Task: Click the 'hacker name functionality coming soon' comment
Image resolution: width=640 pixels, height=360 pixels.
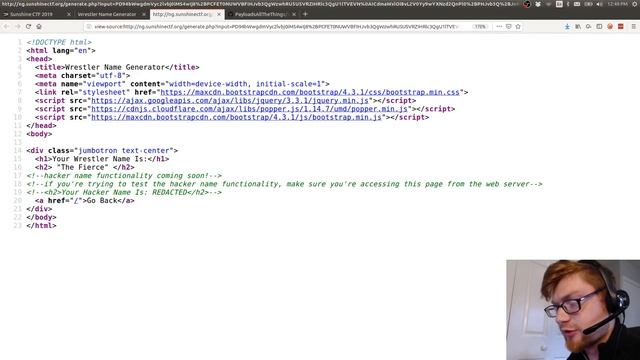Action: [x=124, y=176]
